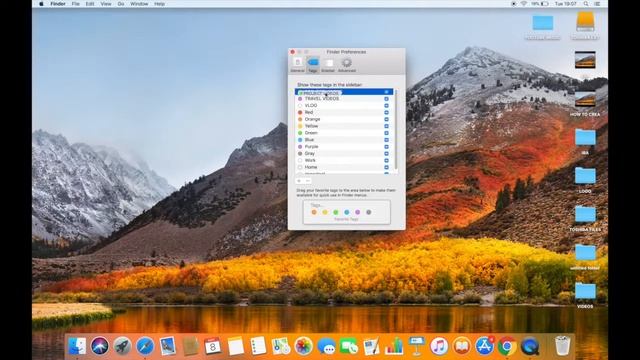Launch FaceTime from the Dock
The width and height of the screenshot is (640, 360).
pos(349,346)
